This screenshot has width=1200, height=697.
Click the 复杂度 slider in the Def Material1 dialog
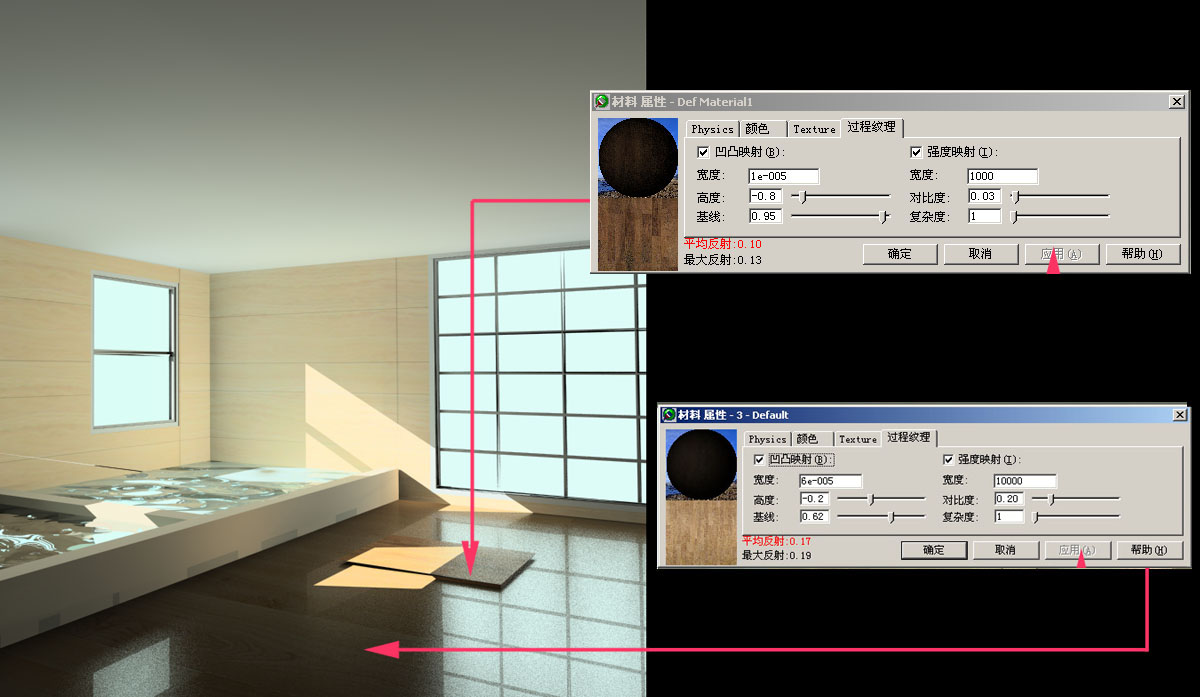tap(1060, 216)
